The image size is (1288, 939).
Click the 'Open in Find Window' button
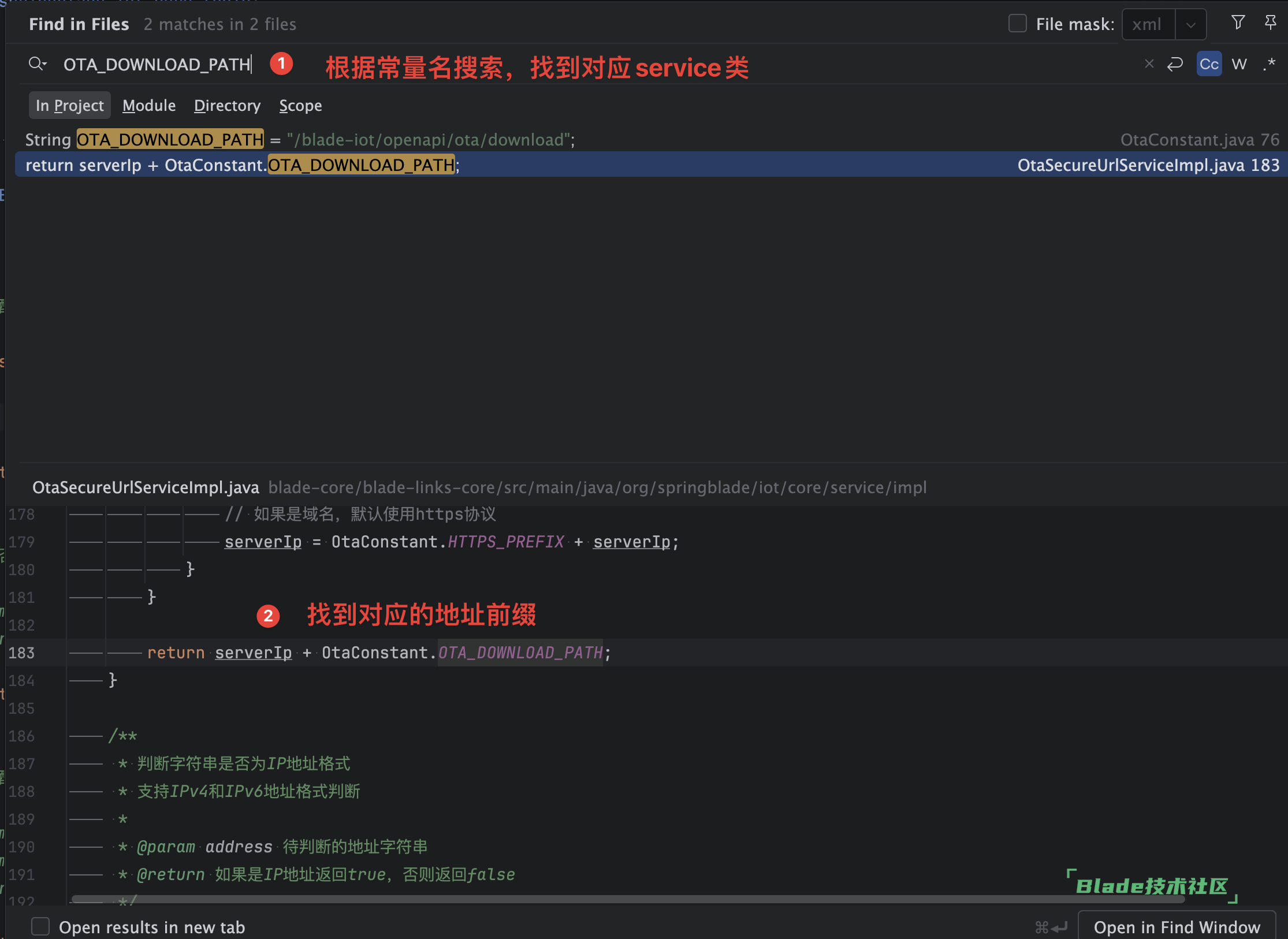[x=1177, y=927]
